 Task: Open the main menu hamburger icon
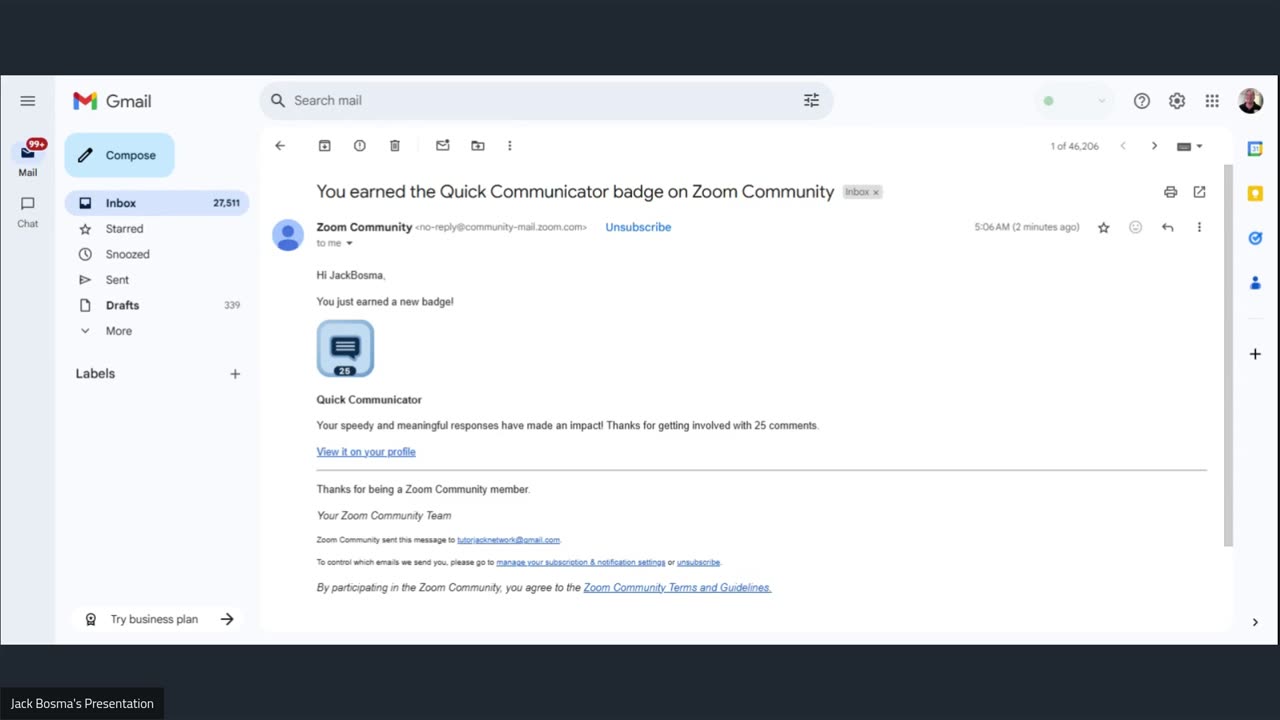click(x=28, y=101)
